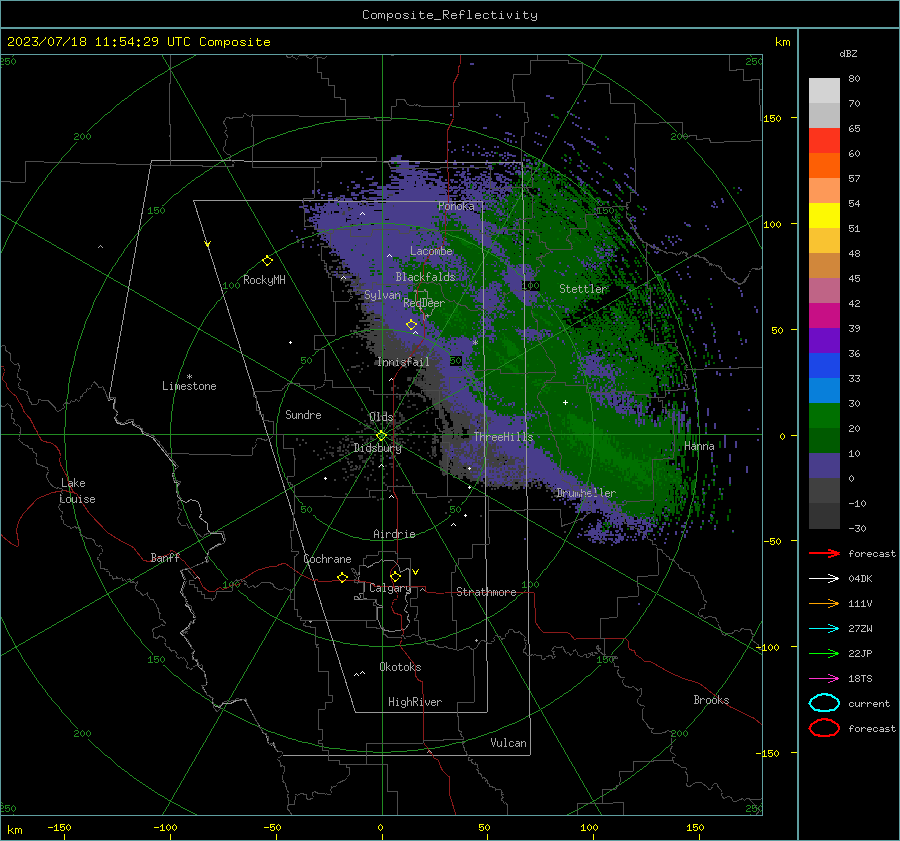Pick the violet 36-39 dBZ swatch
Viewport: 900px width, 841px height.
[x=824, y=341]
